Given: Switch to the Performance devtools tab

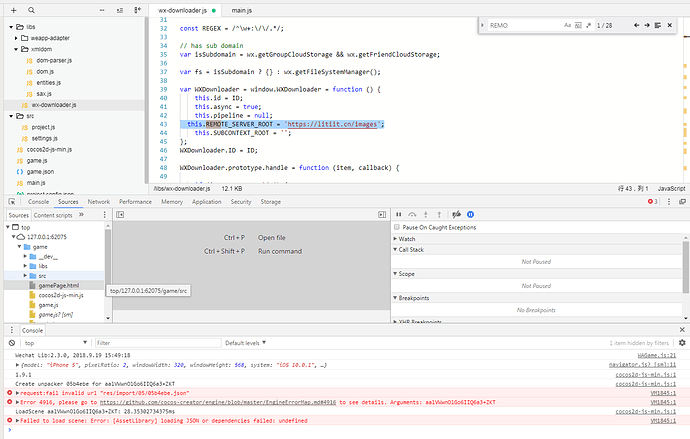Looking at the screenshot, I should (x=135, y=201).
